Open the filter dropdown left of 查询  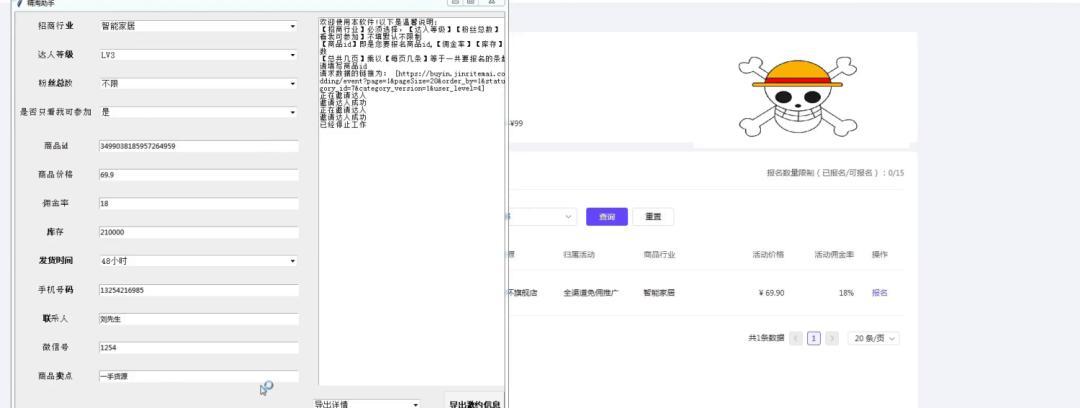(x=541, y=216)
